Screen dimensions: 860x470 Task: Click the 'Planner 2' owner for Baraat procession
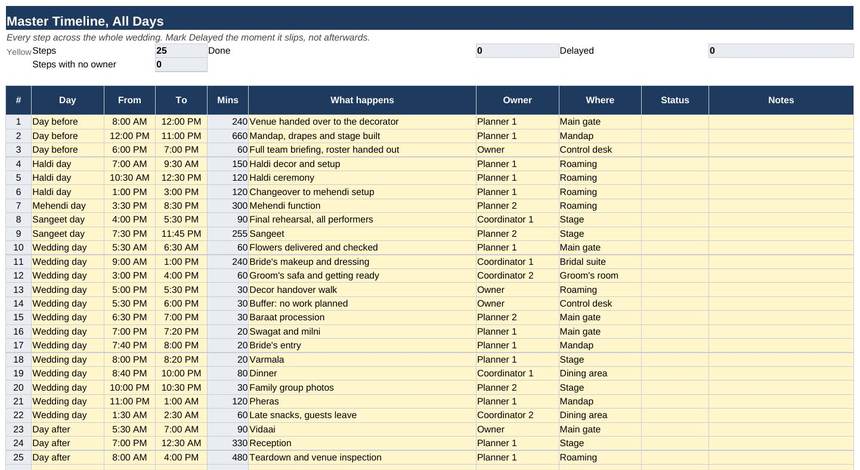pyautogui.click(x=517, y=317)
